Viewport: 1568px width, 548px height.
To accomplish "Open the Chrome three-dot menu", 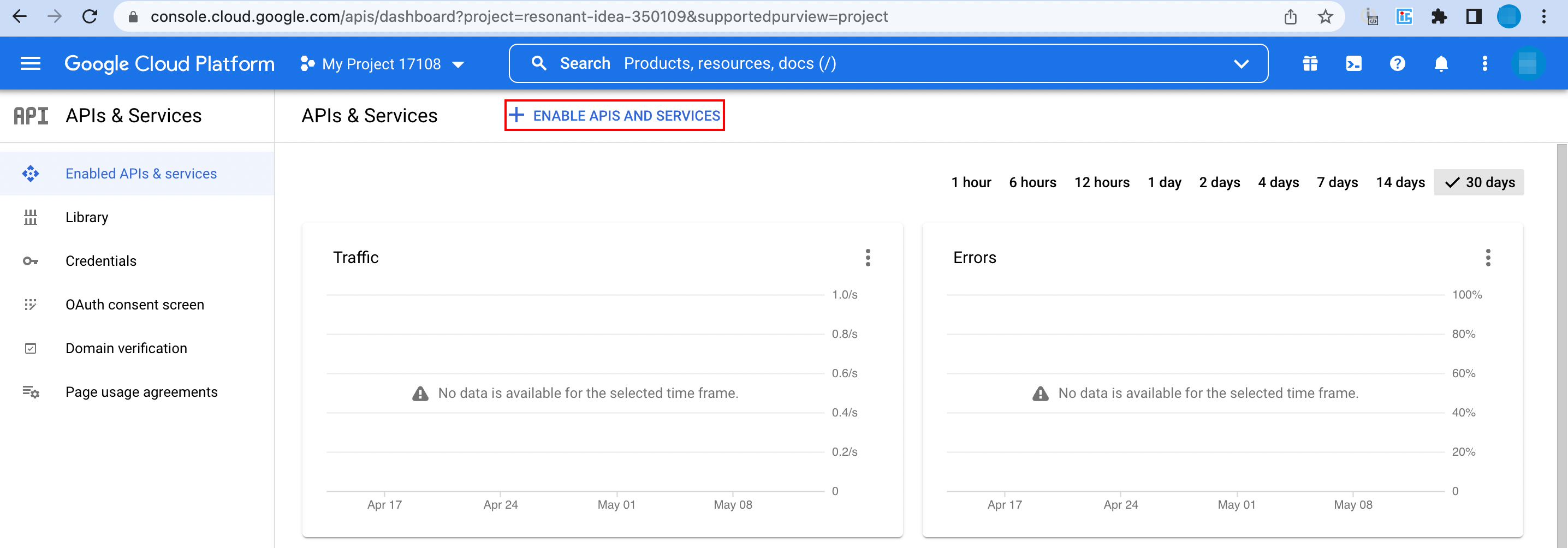I will click(1545, 16).
